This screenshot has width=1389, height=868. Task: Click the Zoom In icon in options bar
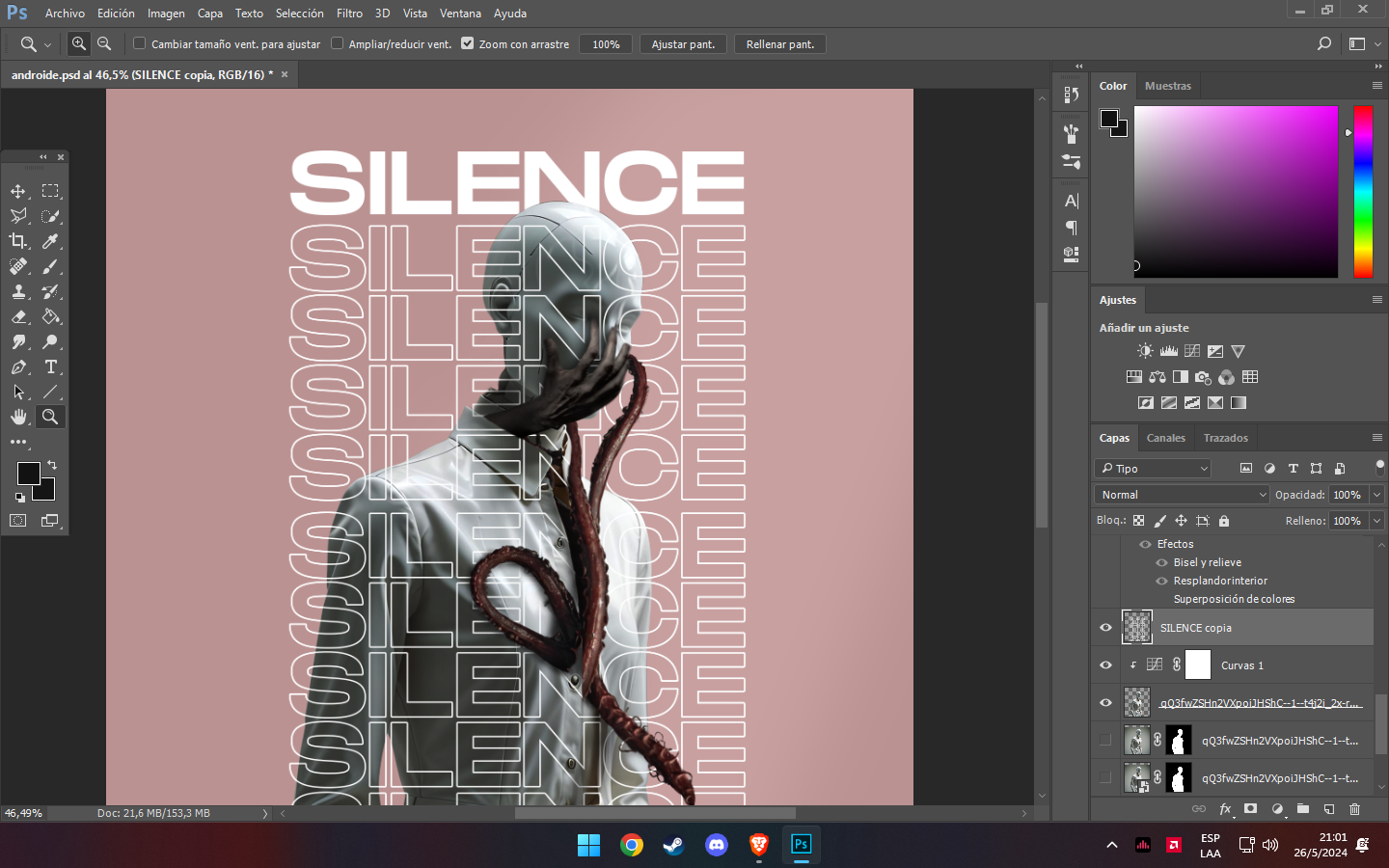[79, 43]
